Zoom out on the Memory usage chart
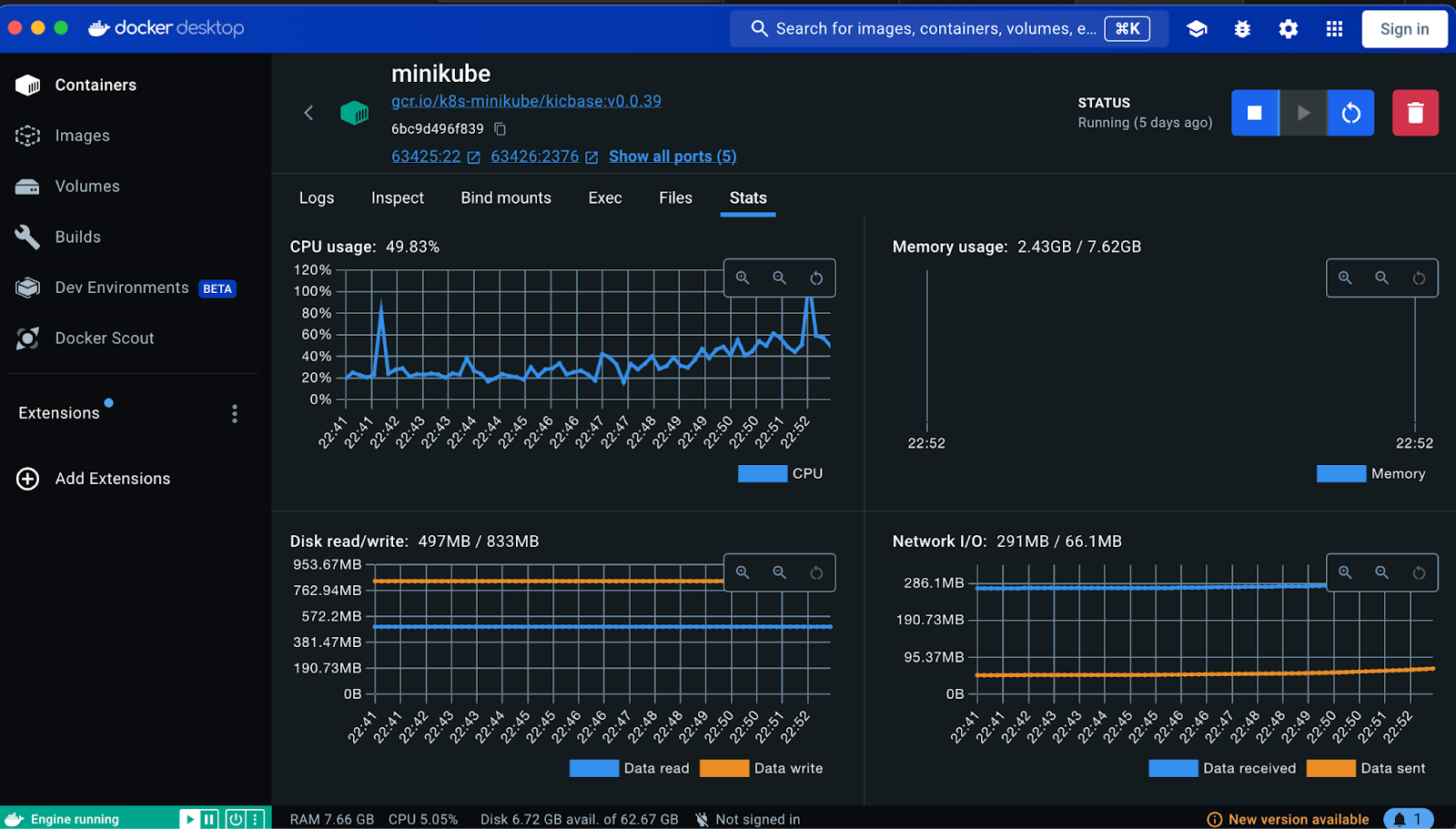This screenshot has width=1456, height=829. pyautogui.click(x=1381, y=278)
